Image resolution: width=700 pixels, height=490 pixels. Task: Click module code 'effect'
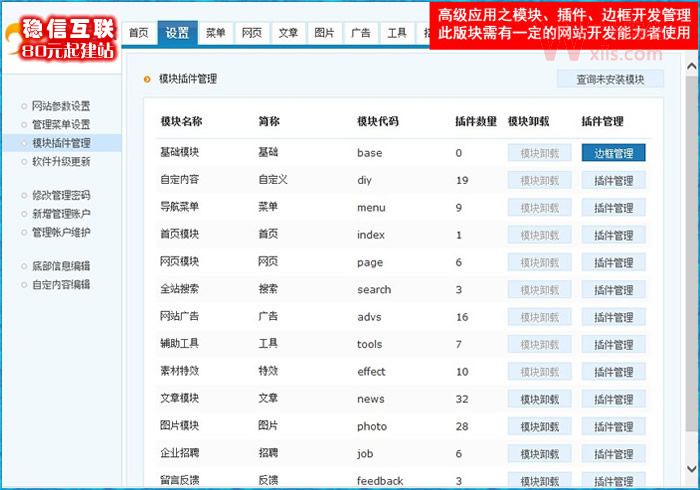click(x=371, y=372)
